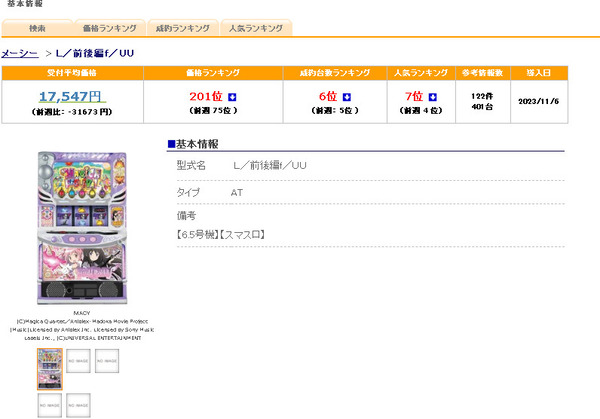This screenshot has width=600, height=419.
Task: Open the 検索 tab
Action: [37, 28]
